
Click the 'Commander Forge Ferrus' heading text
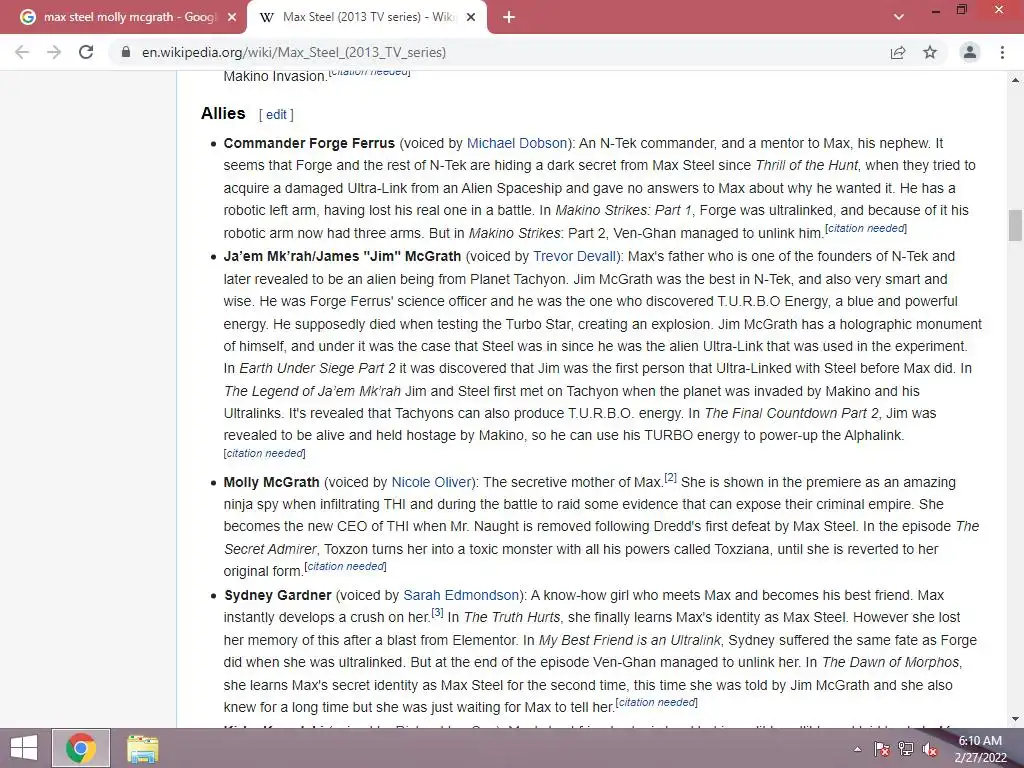coord(309,143)
